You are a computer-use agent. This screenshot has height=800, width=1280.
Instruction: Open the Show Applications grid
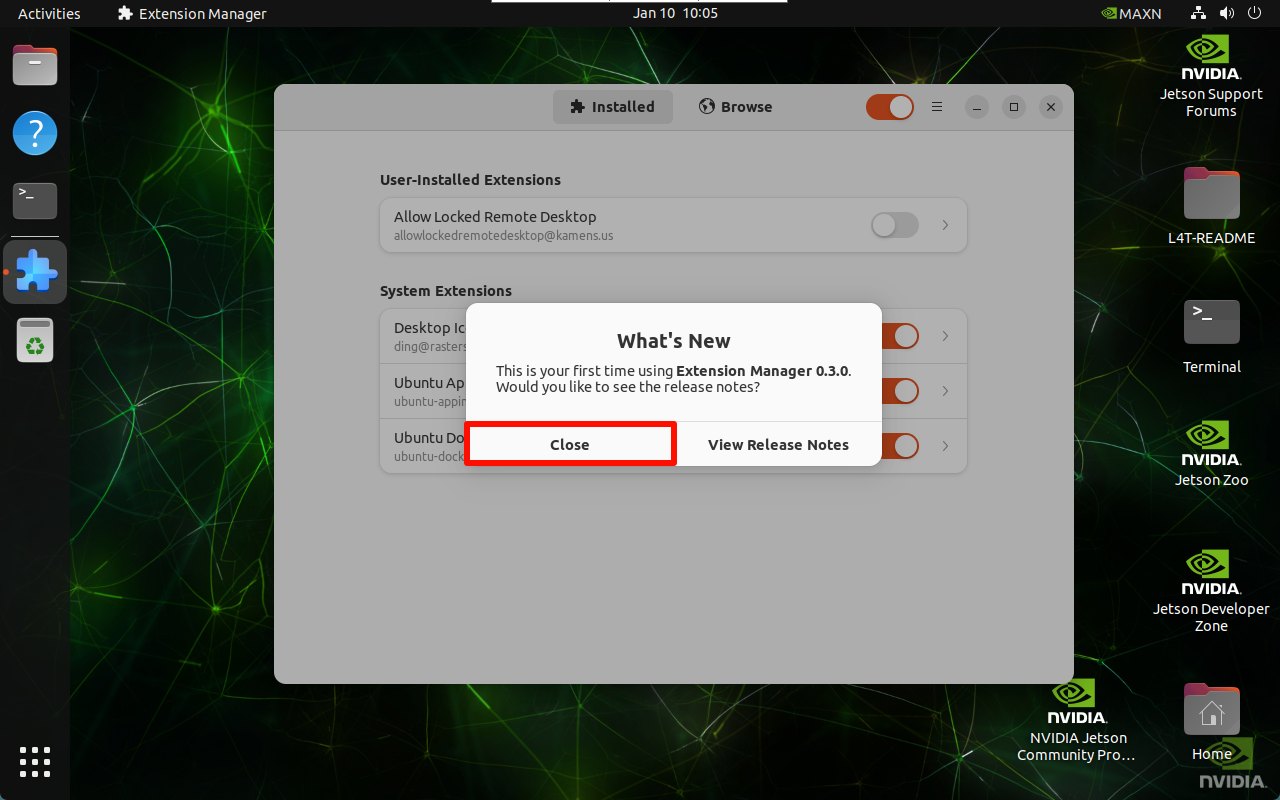click(x=35, y=762)
